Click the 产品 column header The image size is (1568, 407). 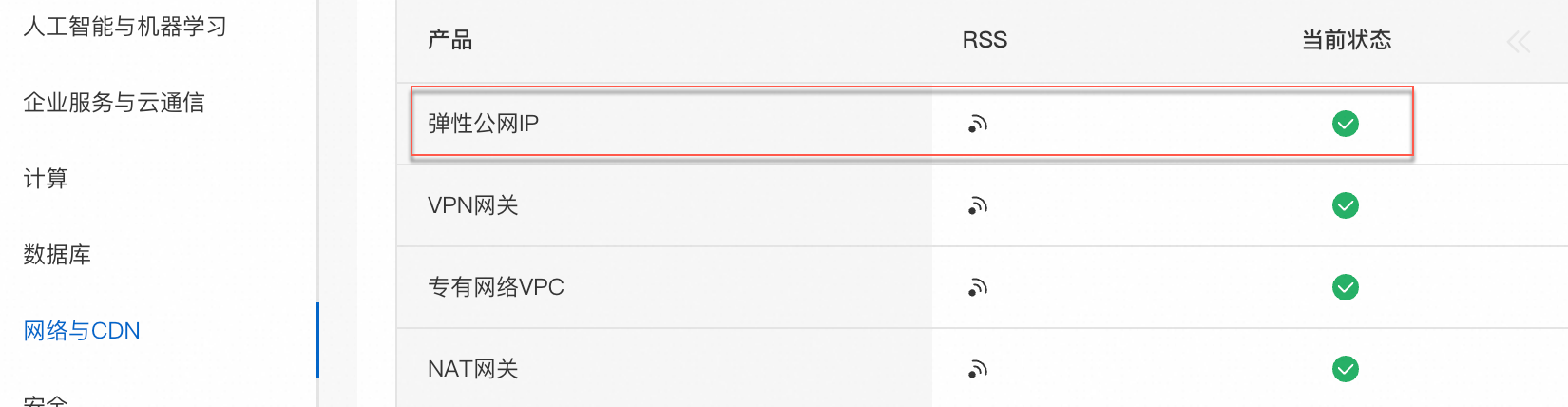(449, 40)
